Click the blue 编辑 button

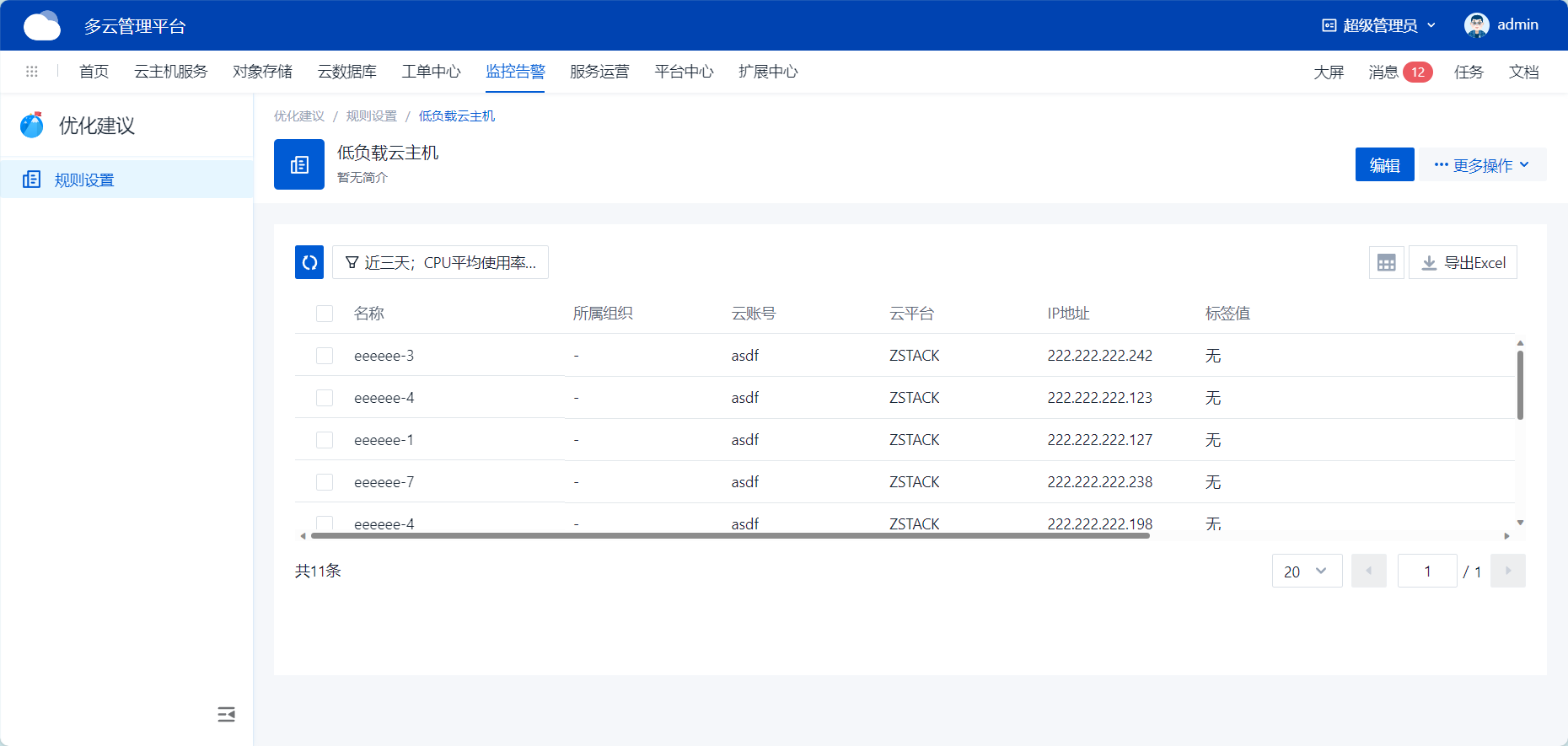click(x=1384, y=165)
